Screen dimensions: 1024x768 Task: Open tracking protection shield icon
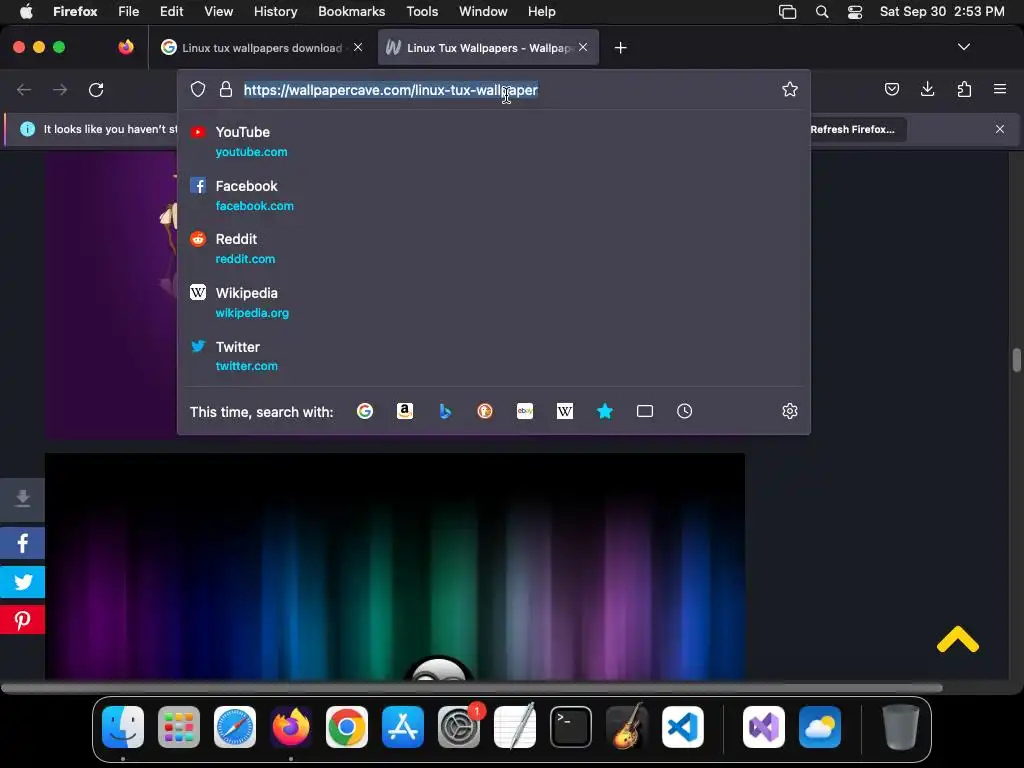click(x=198, y=89)
